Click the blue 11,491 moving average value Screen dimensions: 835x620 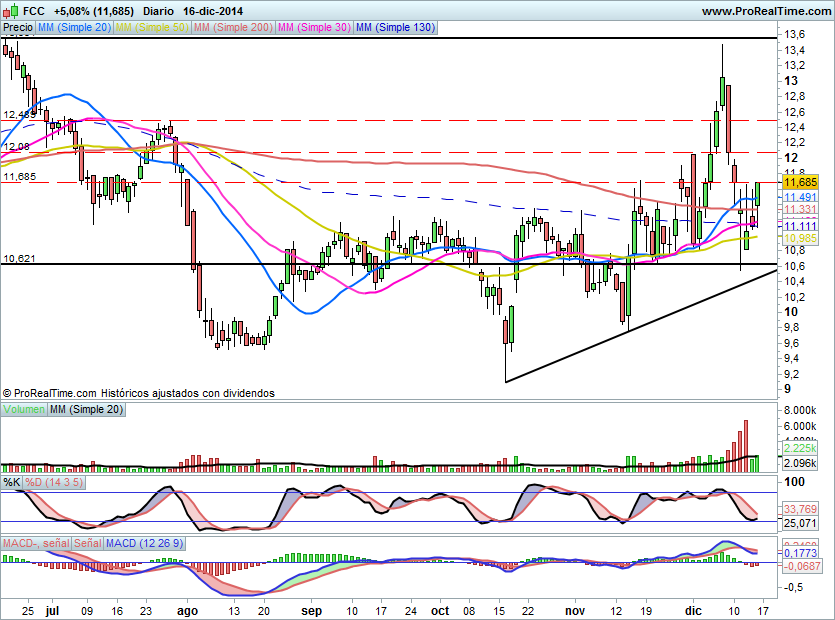tap(801, 198)
